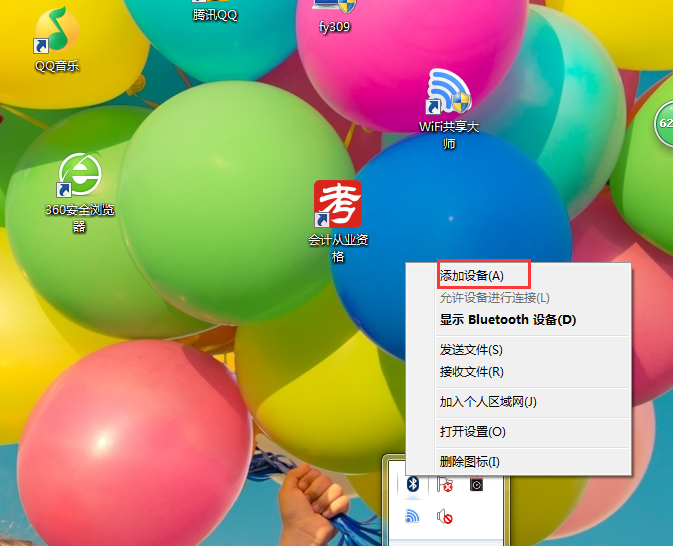This screenshot has height=546, width=673.
Task: Click the Action Center flag tray icon
Action: click(445, 485)
